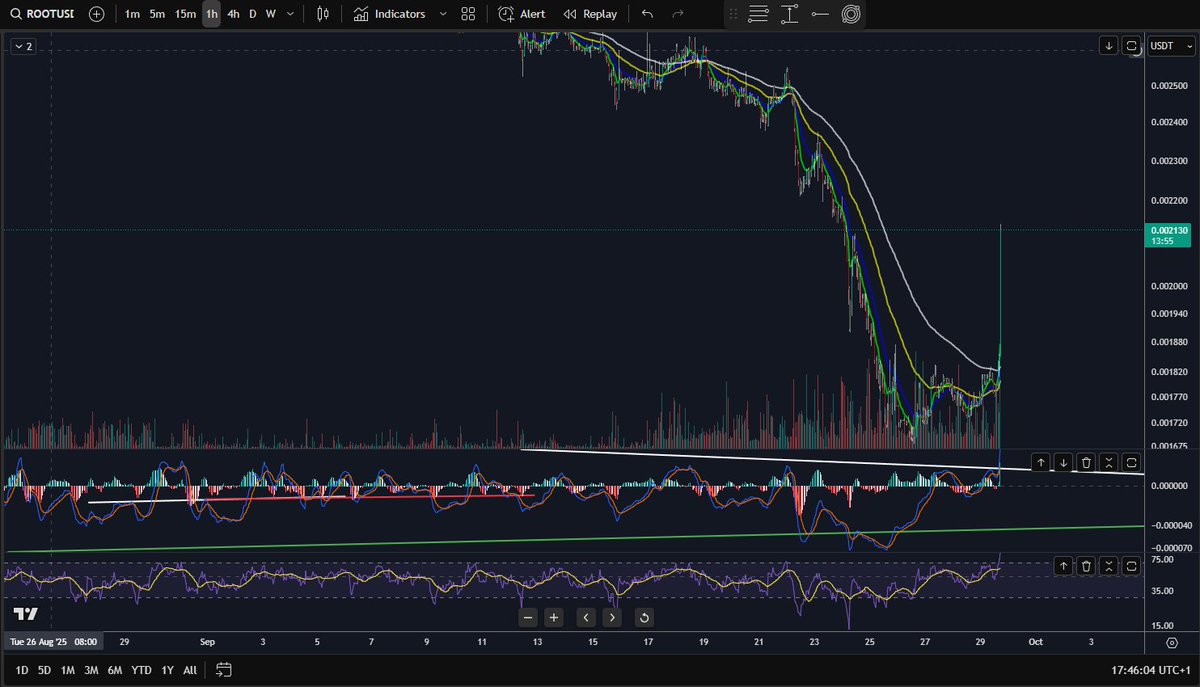Select the 1h timeframe
Screen dimensions: 1200x687
click(x=211, y=14)
